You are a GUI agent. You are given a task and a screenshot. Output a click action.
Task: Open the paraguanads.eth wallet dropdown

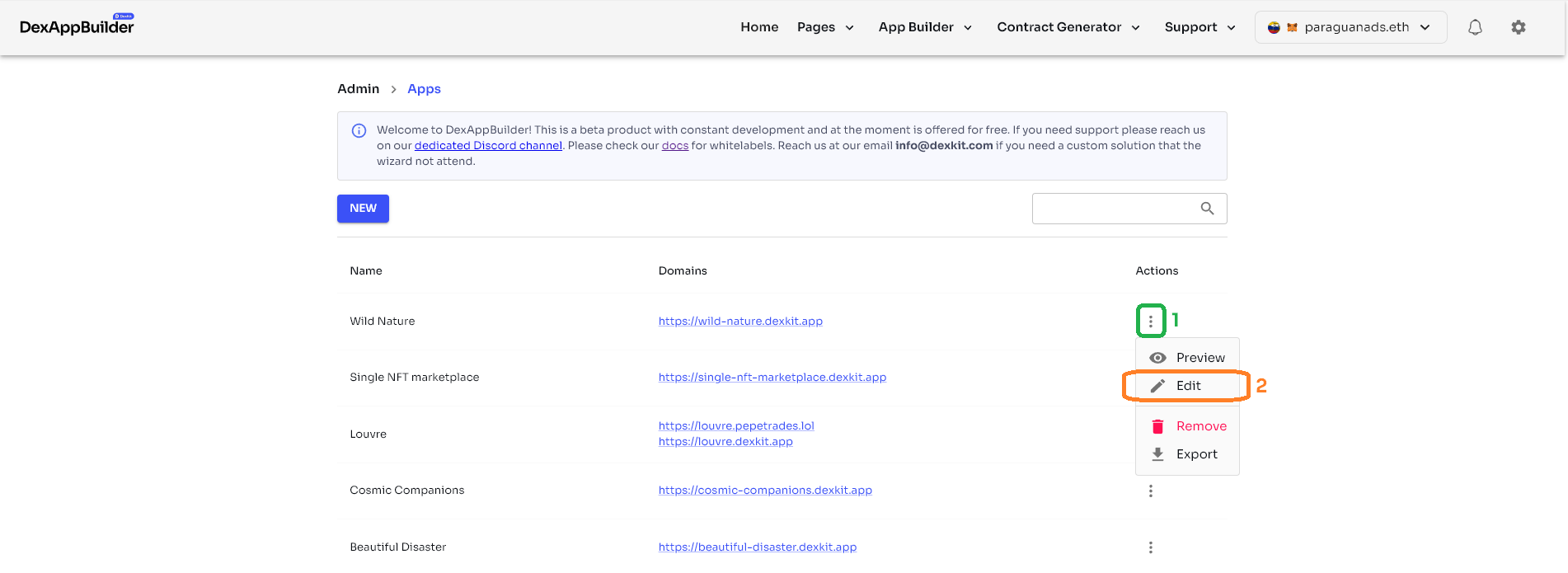tap(1350, 27)
